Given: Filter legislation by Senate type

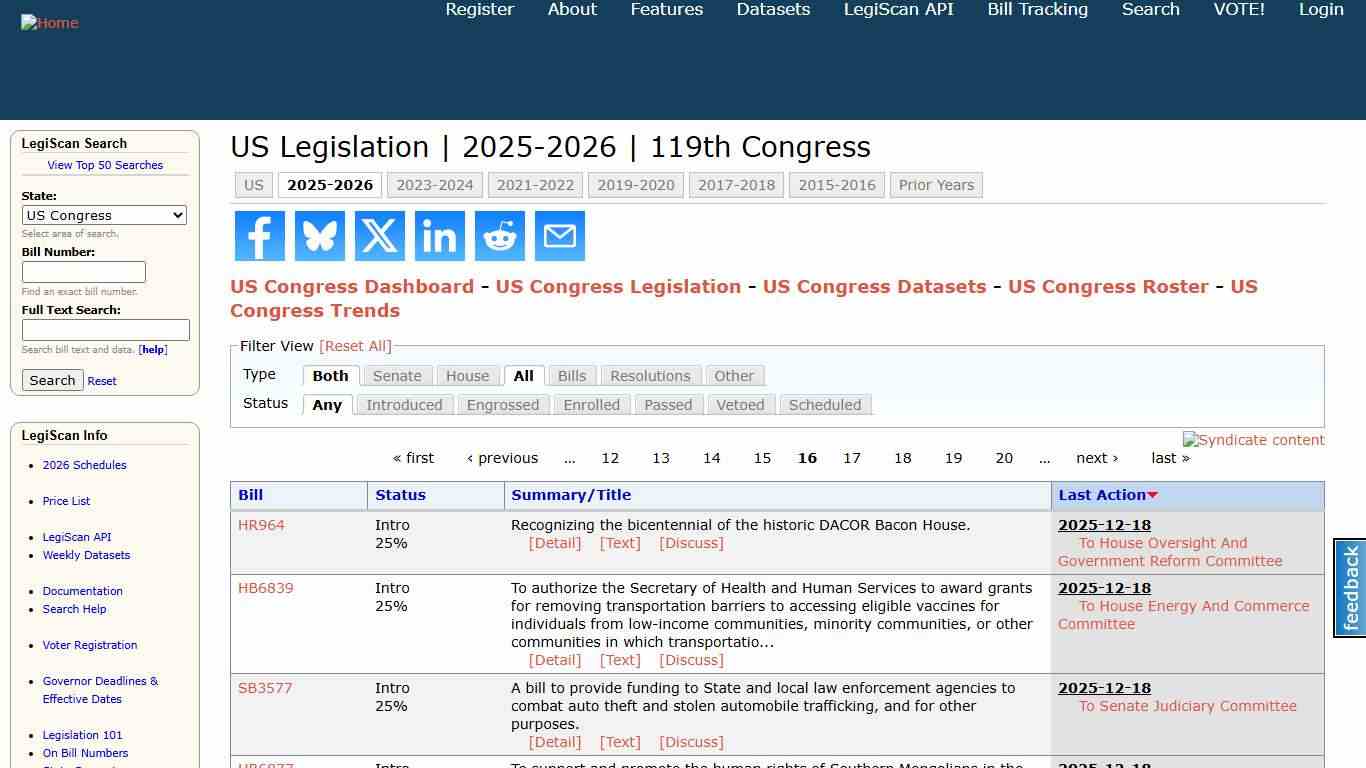Looking at the screenshot, I should point(397,375).
